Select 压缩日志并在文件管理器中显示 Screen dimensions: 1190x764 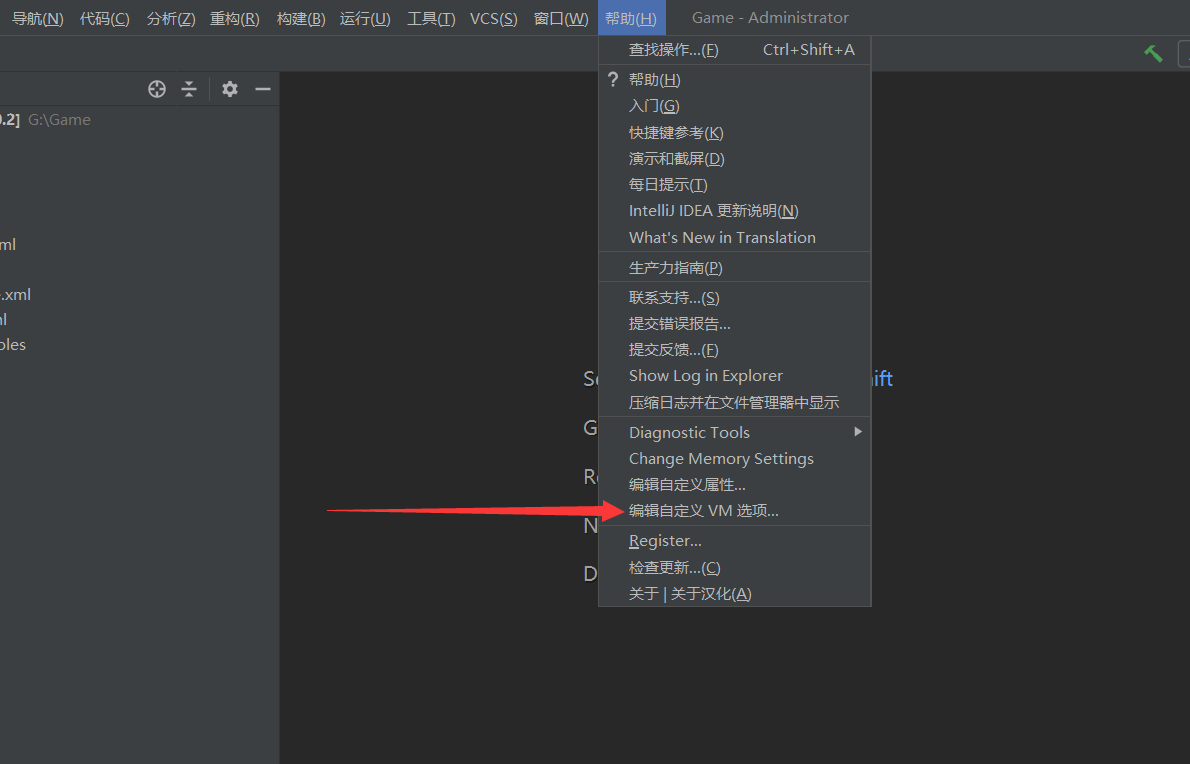pyautogui.click(x=735, y=402)
